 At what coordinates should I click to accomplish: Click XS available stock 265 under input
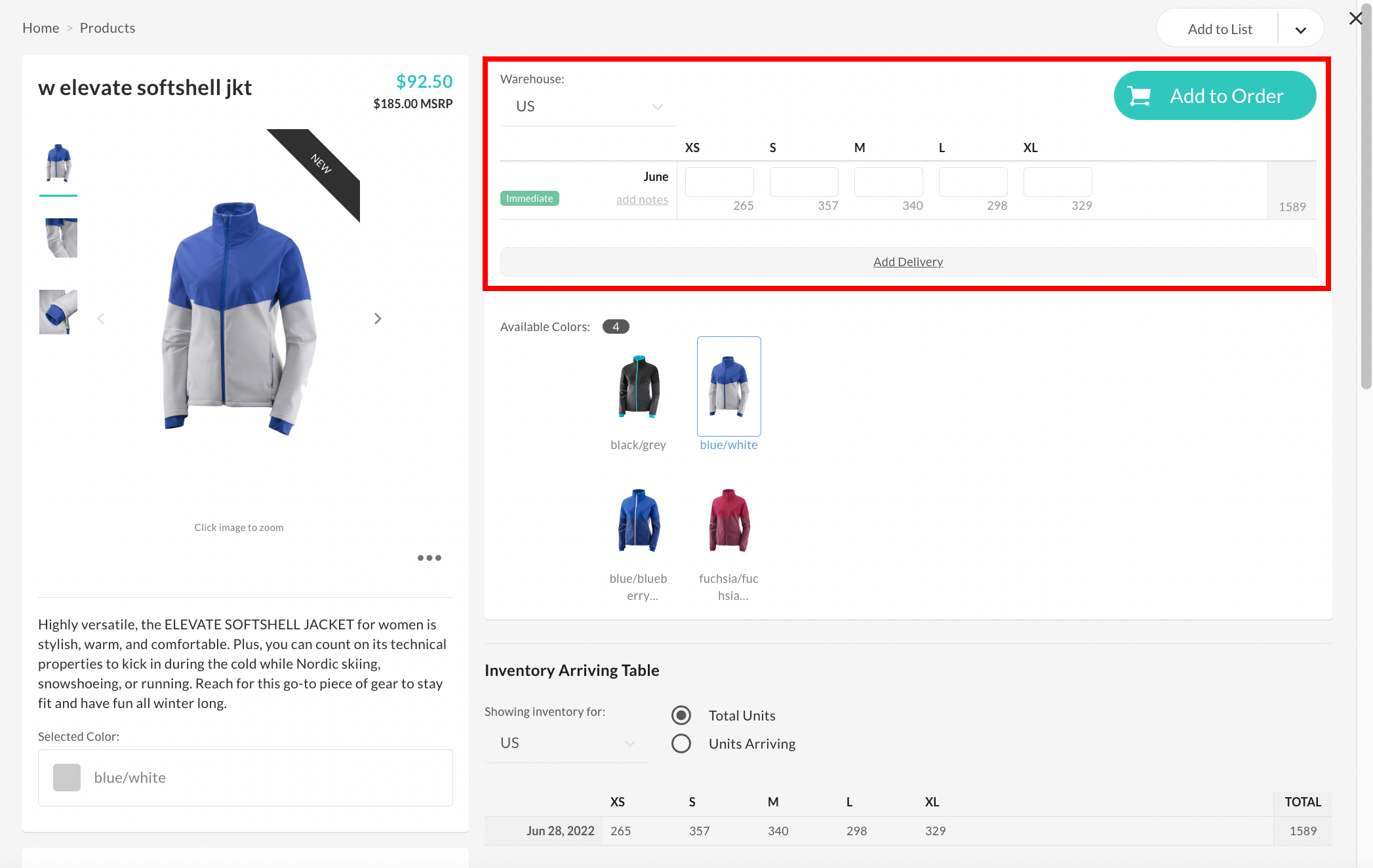[x=743, y=205]
